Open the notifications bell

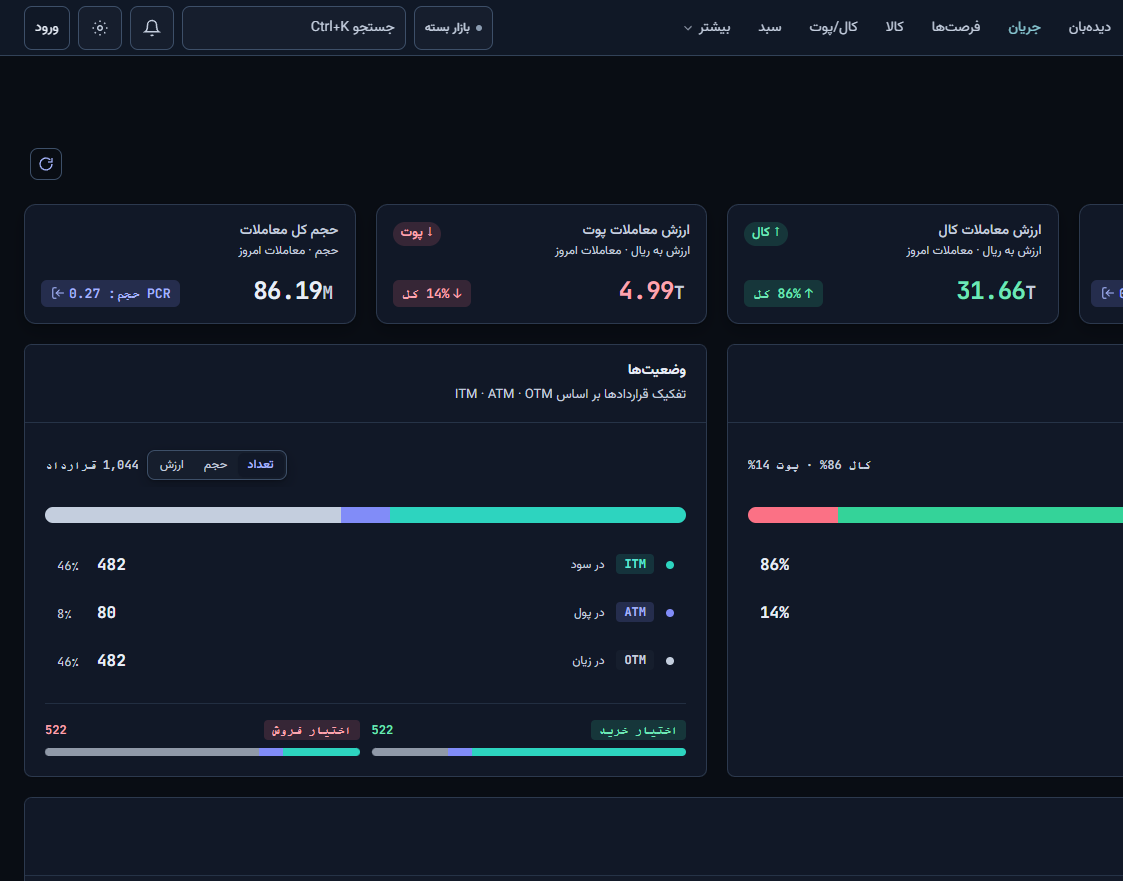coord(152,28)
